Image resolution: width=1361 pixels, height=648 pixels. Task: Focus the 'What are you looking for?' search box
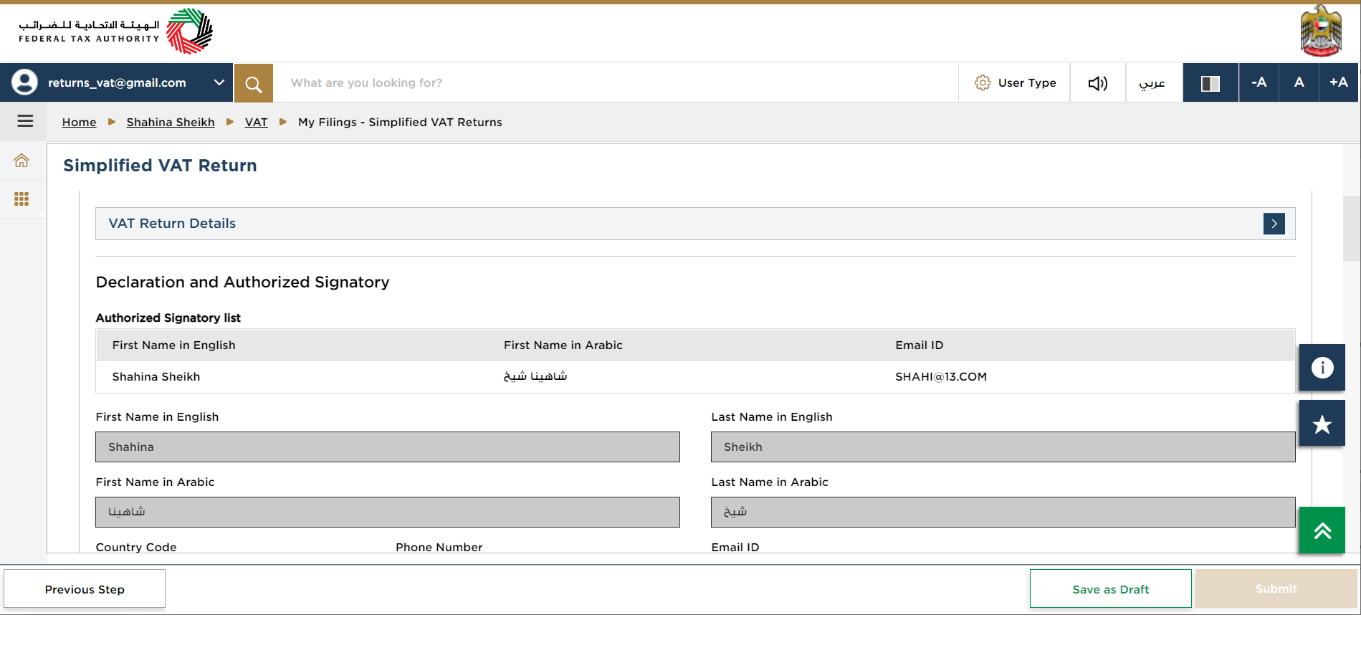point(615,83)
